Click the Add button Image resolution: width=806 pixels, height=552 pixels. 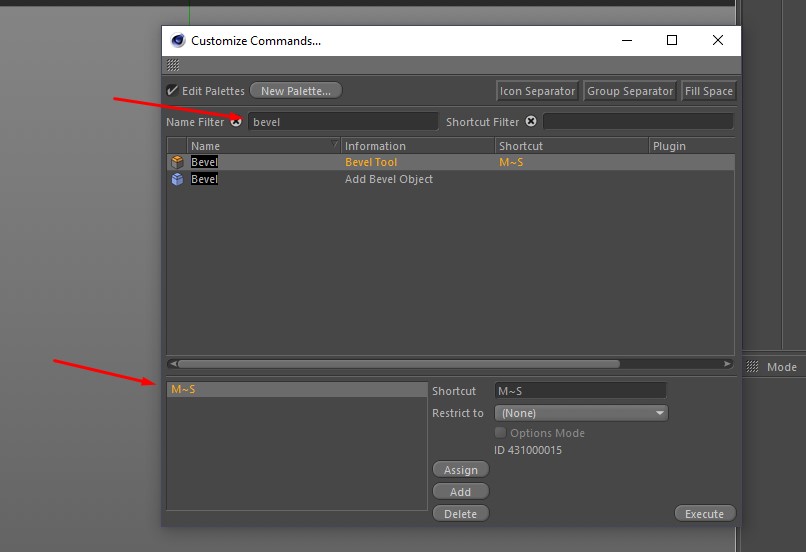(461, 492)
